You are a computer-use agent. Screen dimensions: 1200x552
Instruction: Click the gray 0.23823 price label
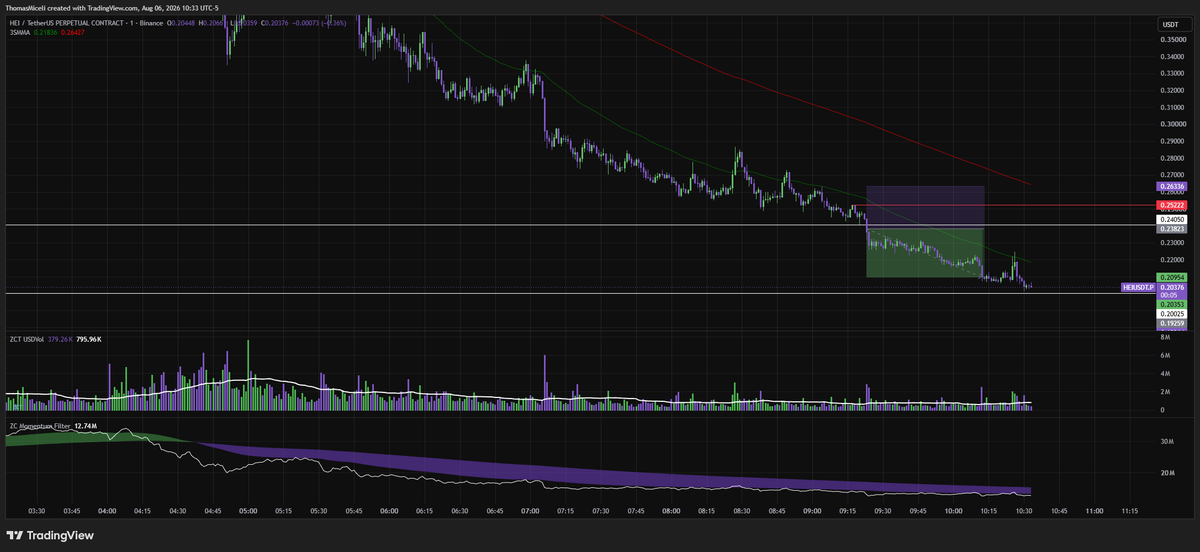[1171, 229]
